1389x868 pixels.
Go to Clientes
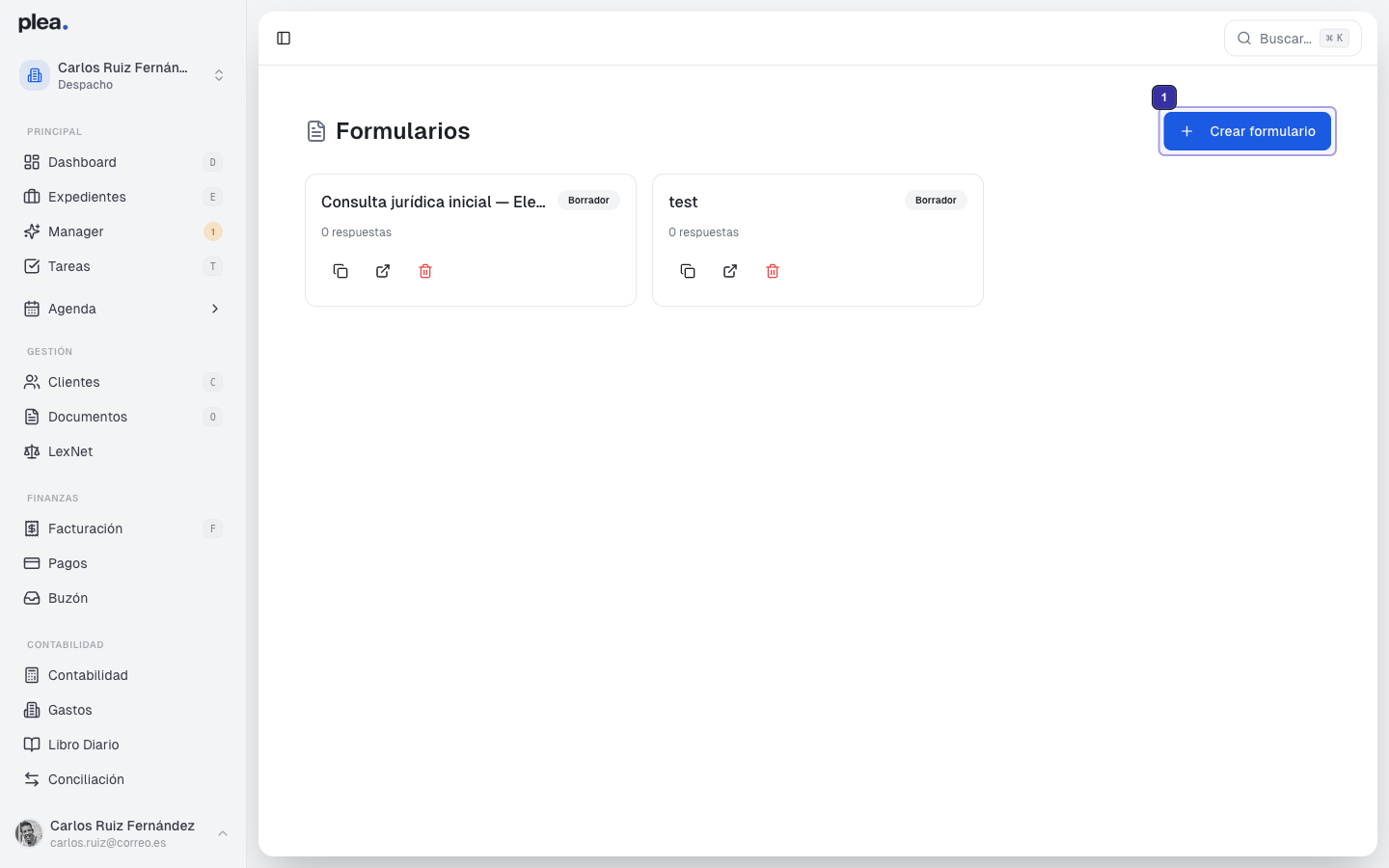[x=123, y=382]
